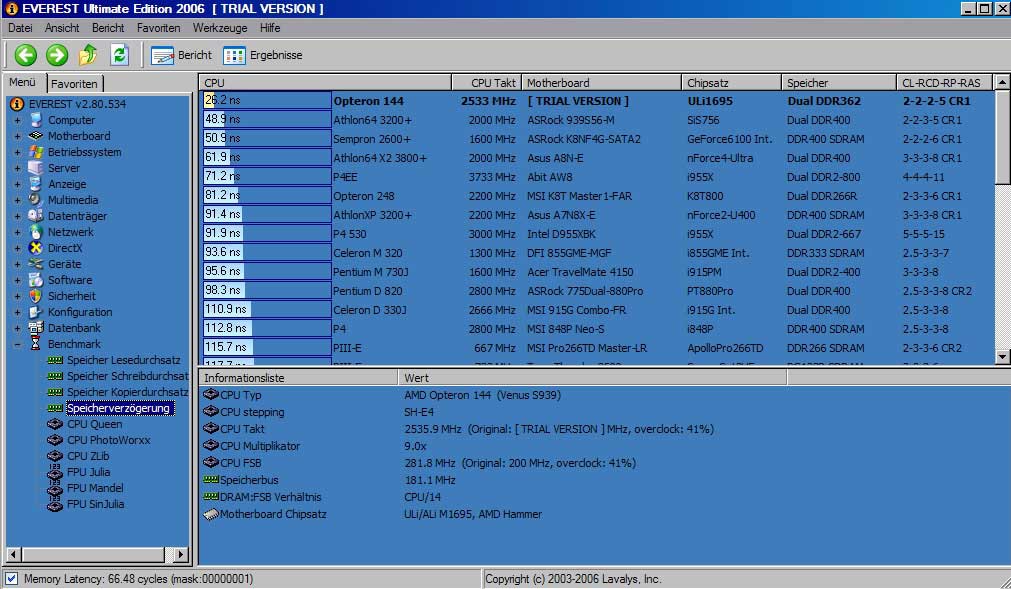1011x589 pixels.
Task: Select the Athlon64 3200+ result row
Action: (596, 120)
